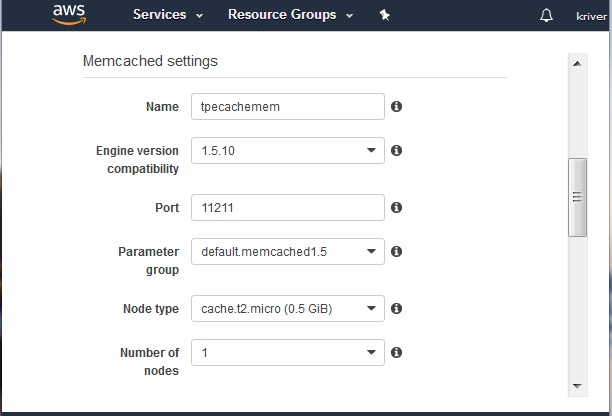Viewport: 612px width, 416px height.
Task: Open the Resource Groups menu
Action: tap(289, 16)
